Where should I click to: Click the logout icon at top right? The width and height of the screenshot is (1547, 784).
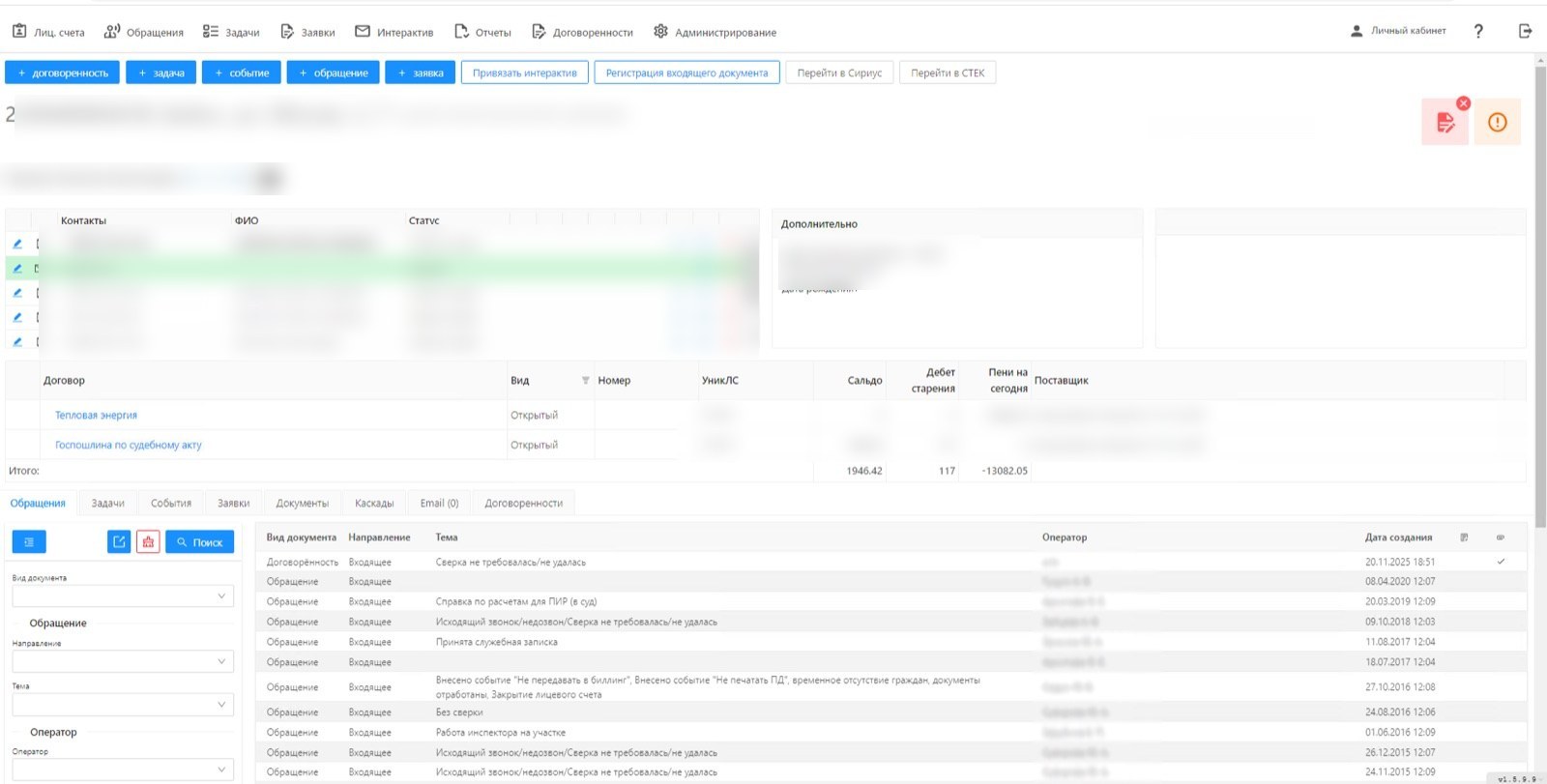click(1525, 32)
